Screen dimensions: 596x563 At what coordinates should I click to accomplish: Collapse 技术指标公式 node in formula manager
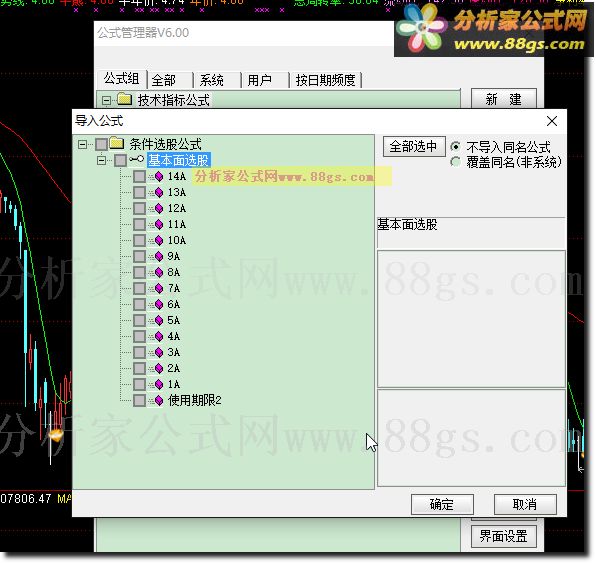tap(106, 101)
